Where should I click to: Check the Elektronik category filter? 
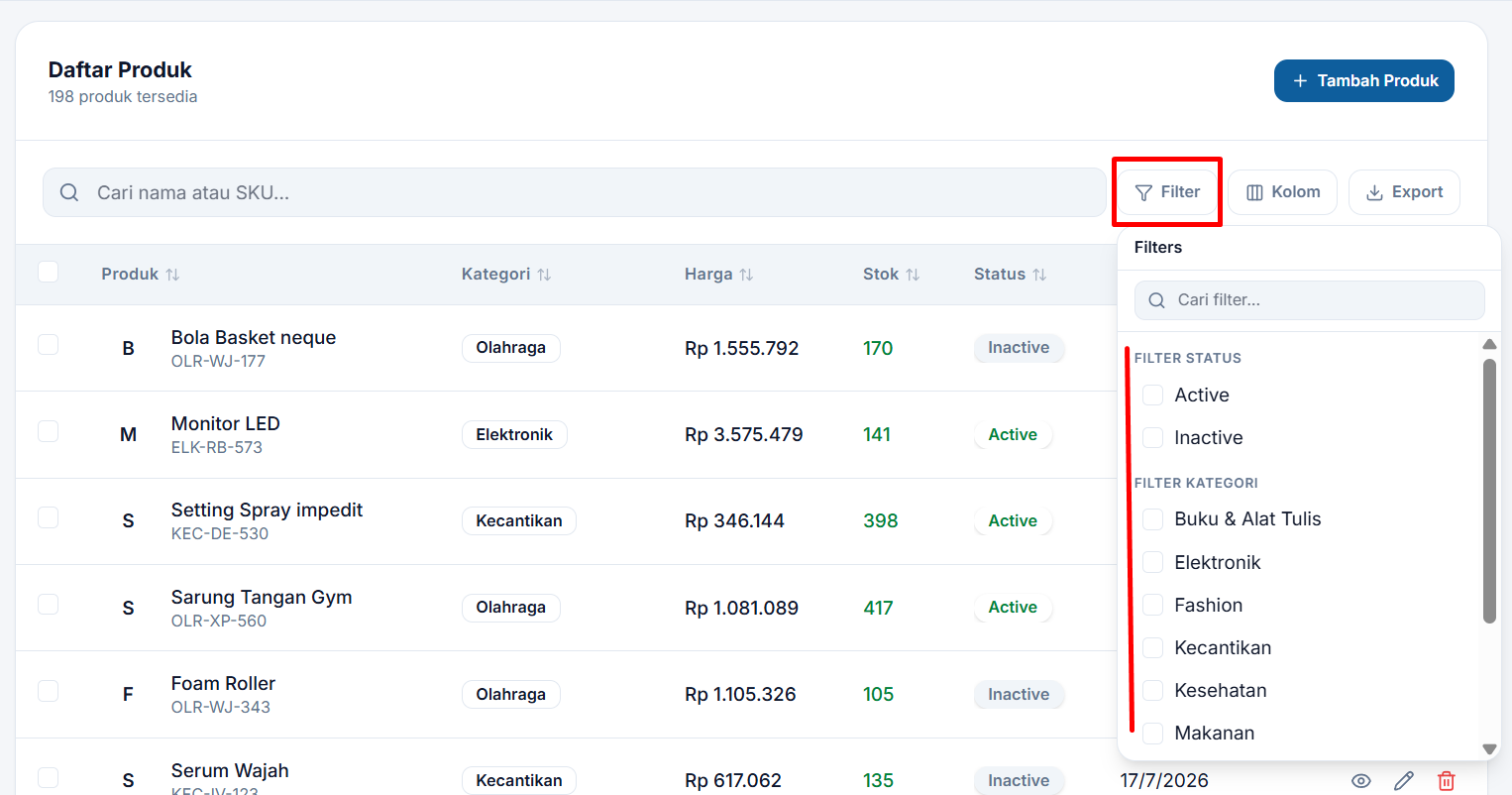click(1152, 562)
